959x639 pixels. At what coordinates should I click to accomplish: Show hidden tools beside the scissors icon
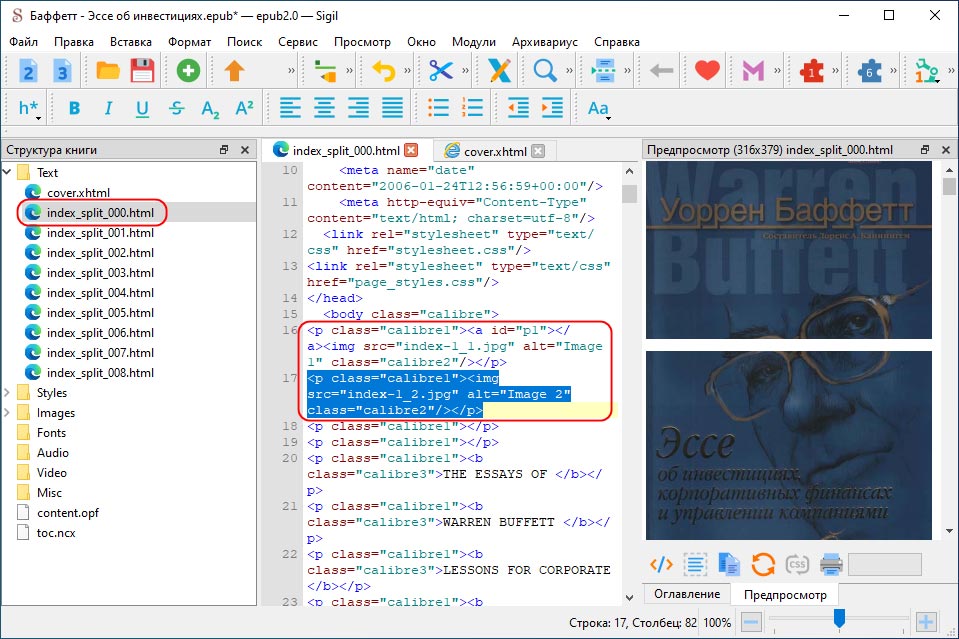pyautogui.click(x=465, y=71)
